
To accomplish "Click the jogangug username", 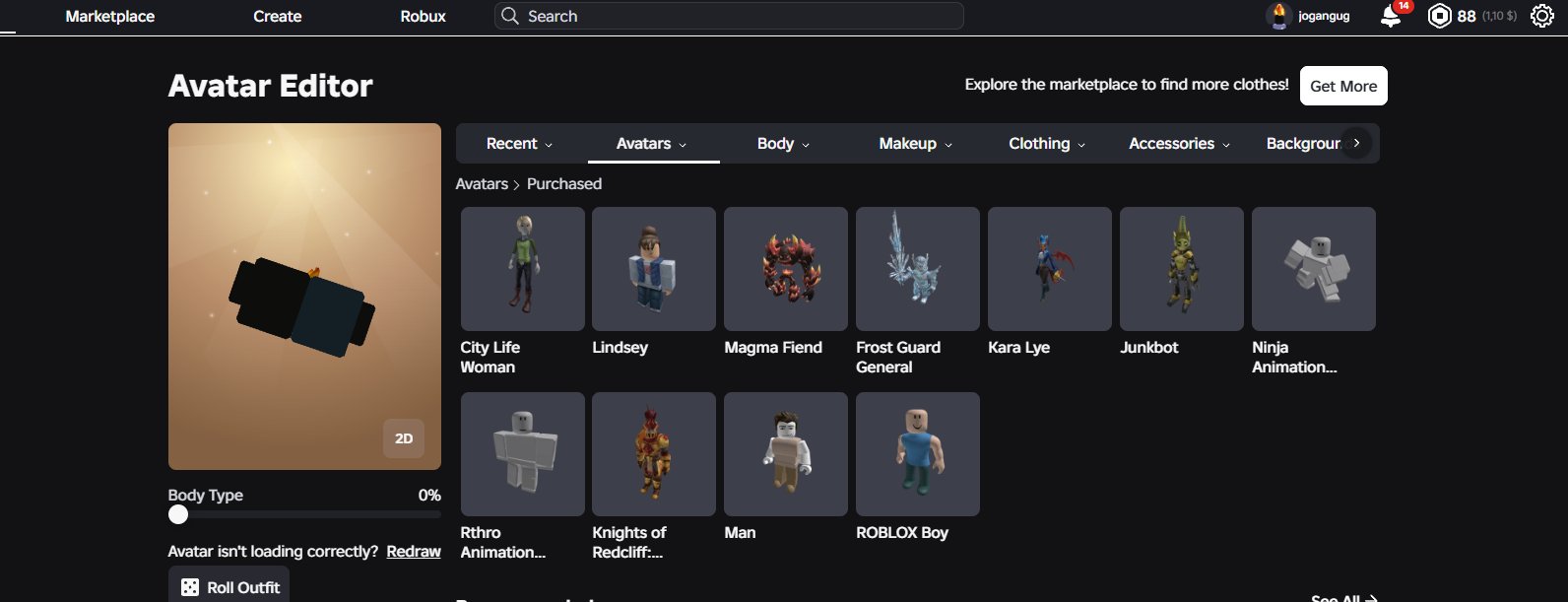I will (x=1324, y=16).
